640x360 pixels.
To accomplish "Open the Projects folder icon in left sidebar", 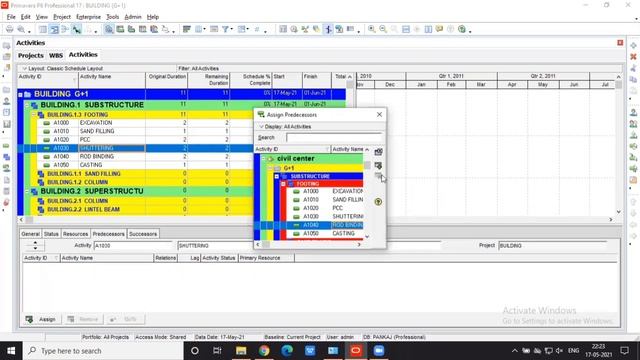I will click(7, 90).
